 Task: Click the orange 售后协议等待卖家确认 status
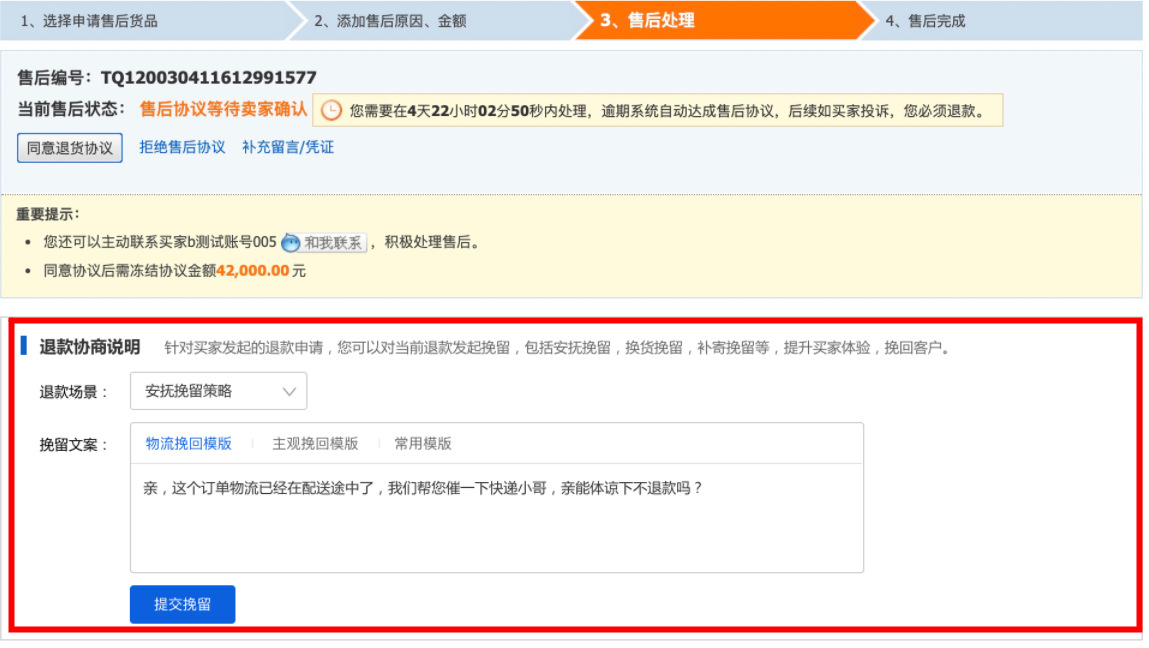click(223, 109)
